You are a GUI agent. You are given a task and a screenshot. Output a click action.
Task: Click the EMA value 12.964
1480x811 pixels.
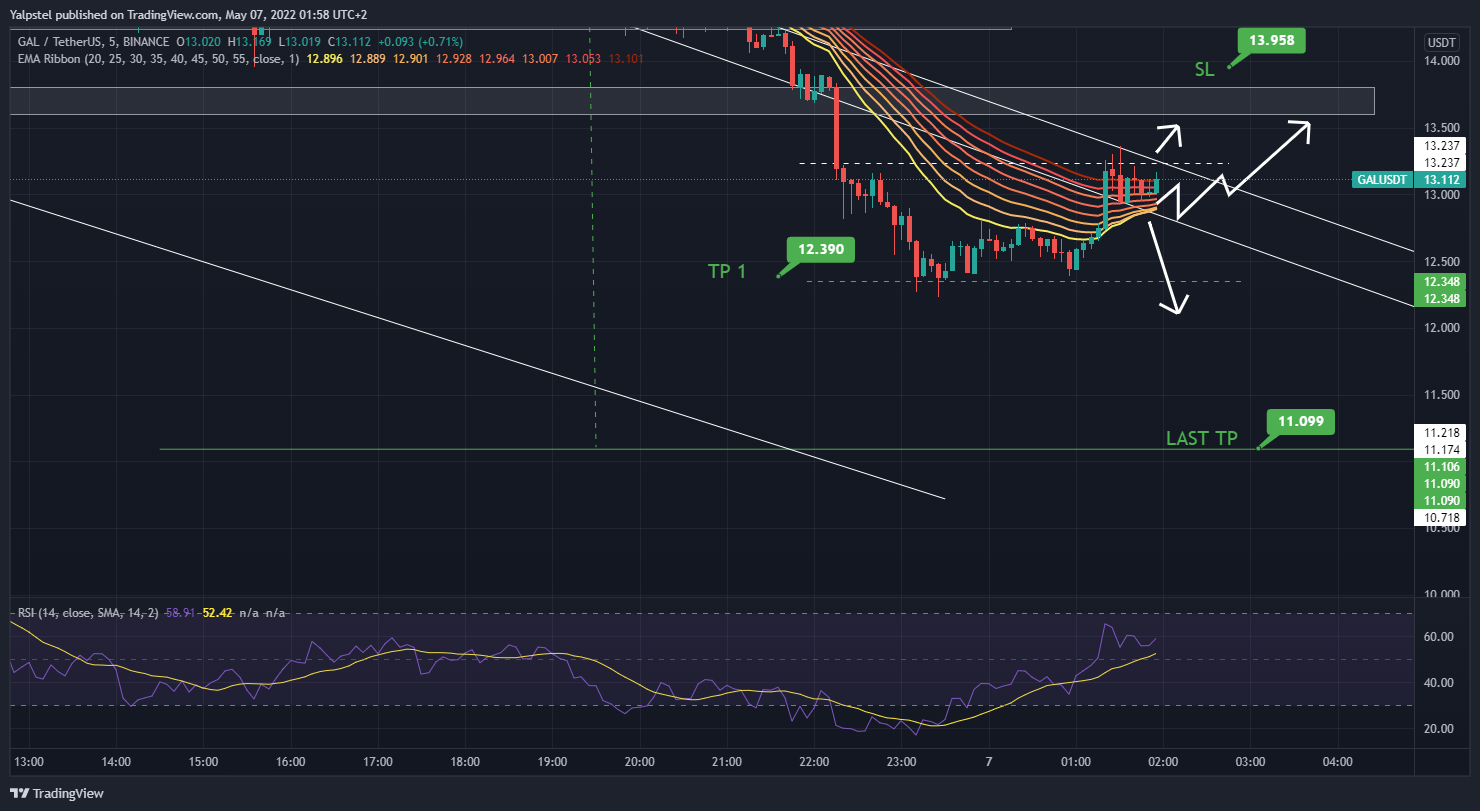pos(496,59)
